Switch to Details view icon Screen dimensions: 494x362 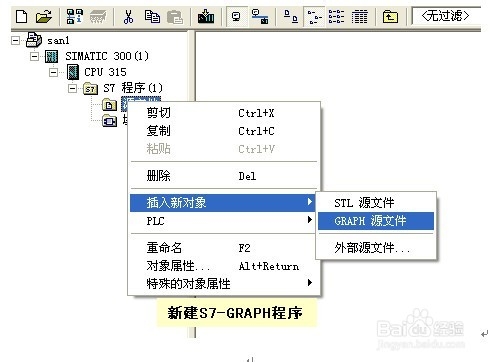(360, 16)
